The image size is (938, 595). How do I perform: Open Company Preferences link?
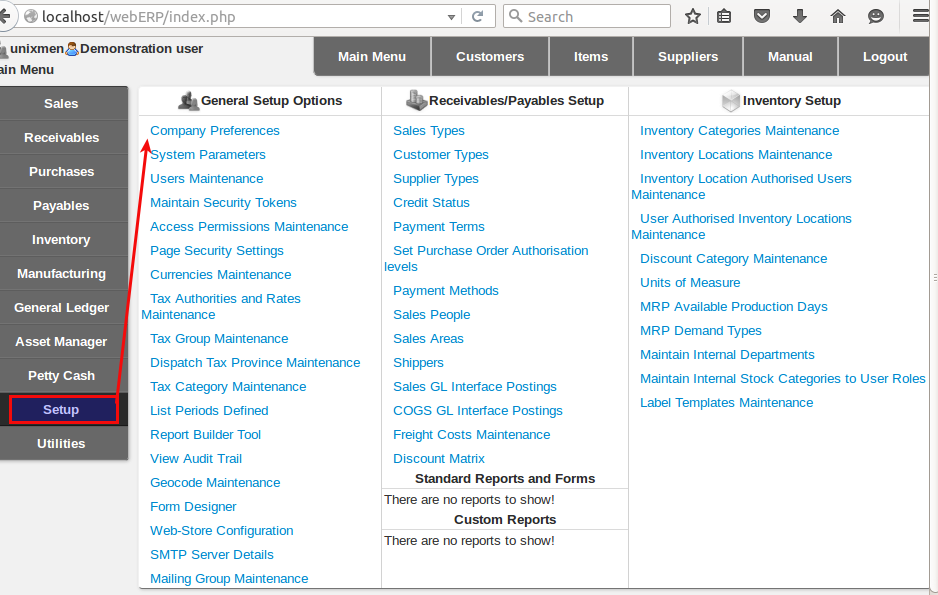pyautogui.click(x=215, y=131)
